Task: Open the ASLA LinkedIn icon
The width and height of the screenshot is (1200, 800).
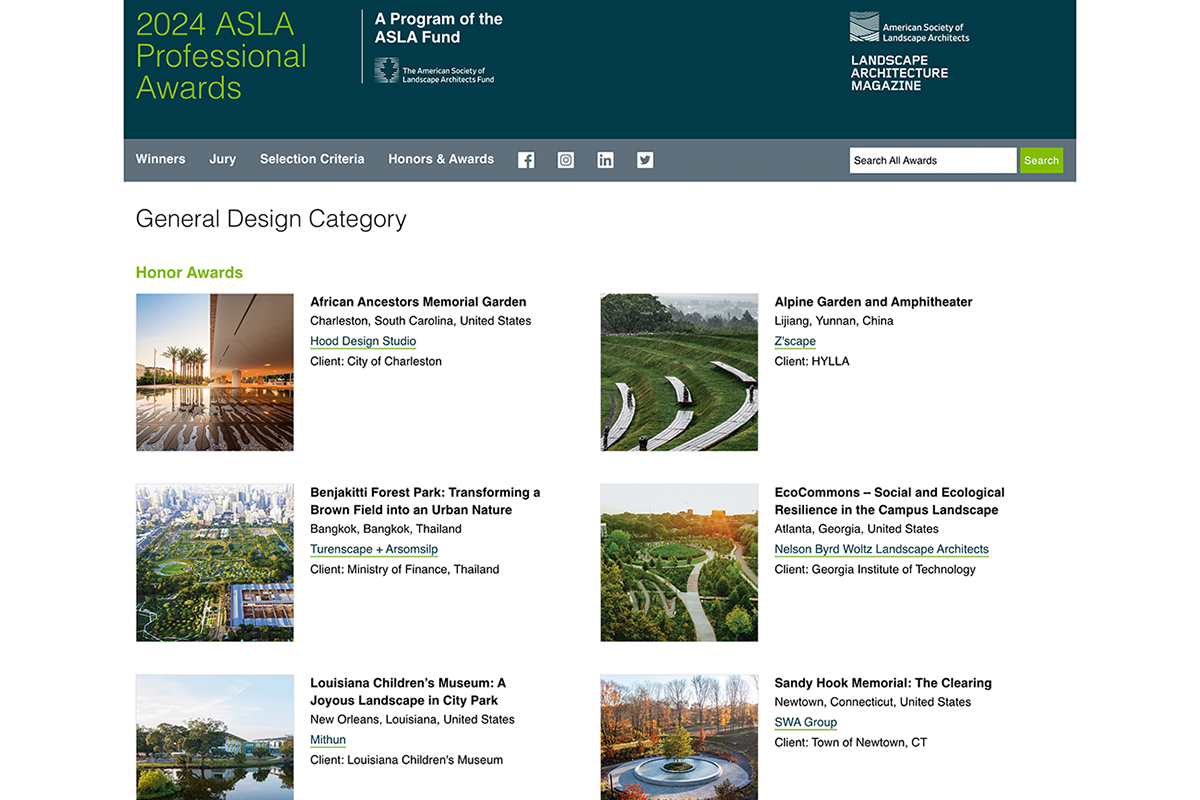Action: pos(605,160)
